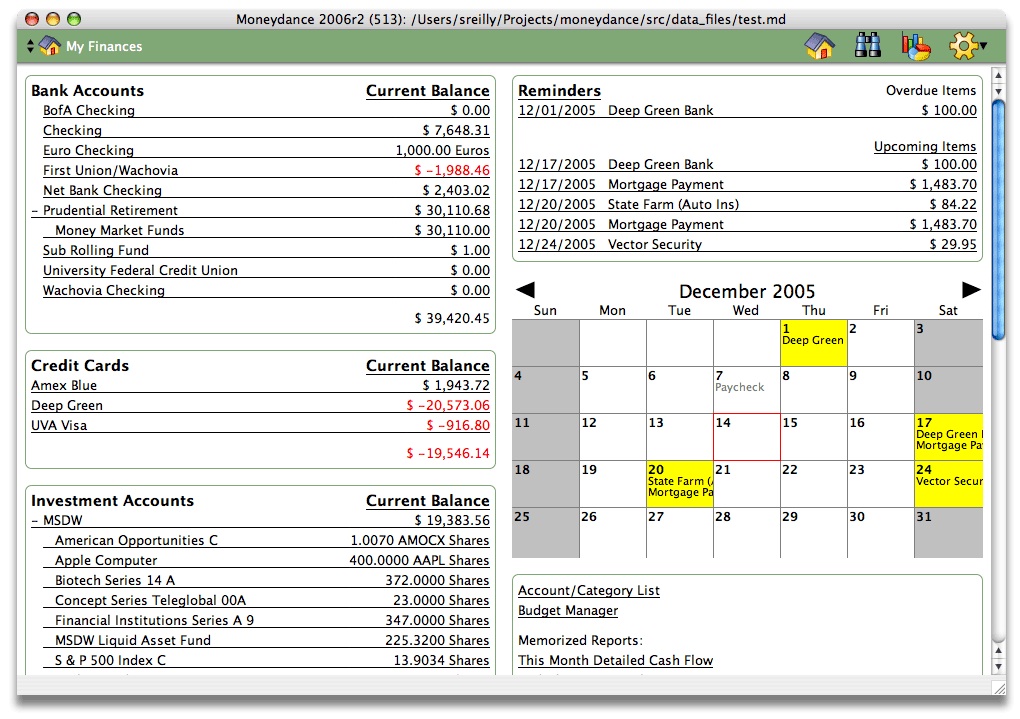Select December 20 in the calendar

tap(680, 483)
